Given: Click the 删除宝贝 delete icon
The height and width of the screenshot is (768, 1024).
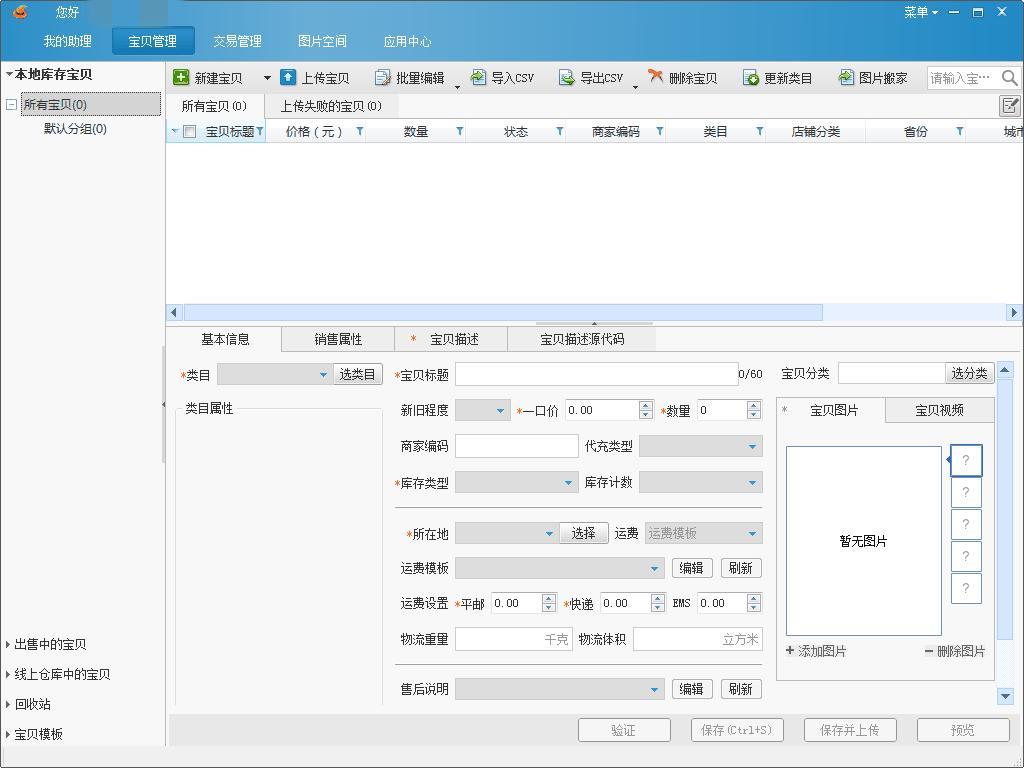Looking at the screenshot, I should (x=655, y=76).
